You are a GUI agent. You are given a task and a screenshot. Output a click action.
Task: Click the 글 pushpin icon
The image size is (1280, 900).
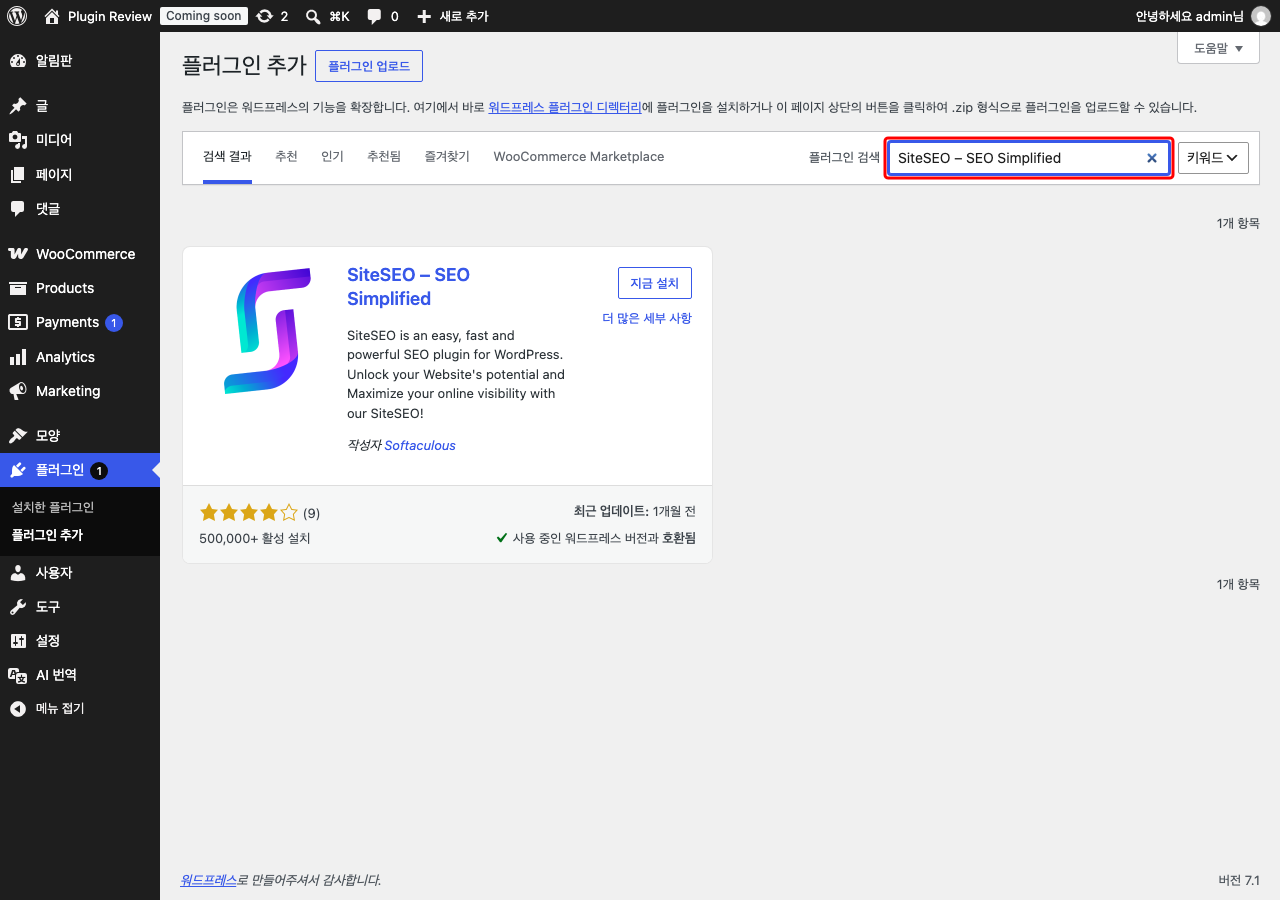click(x=17, y=106)
